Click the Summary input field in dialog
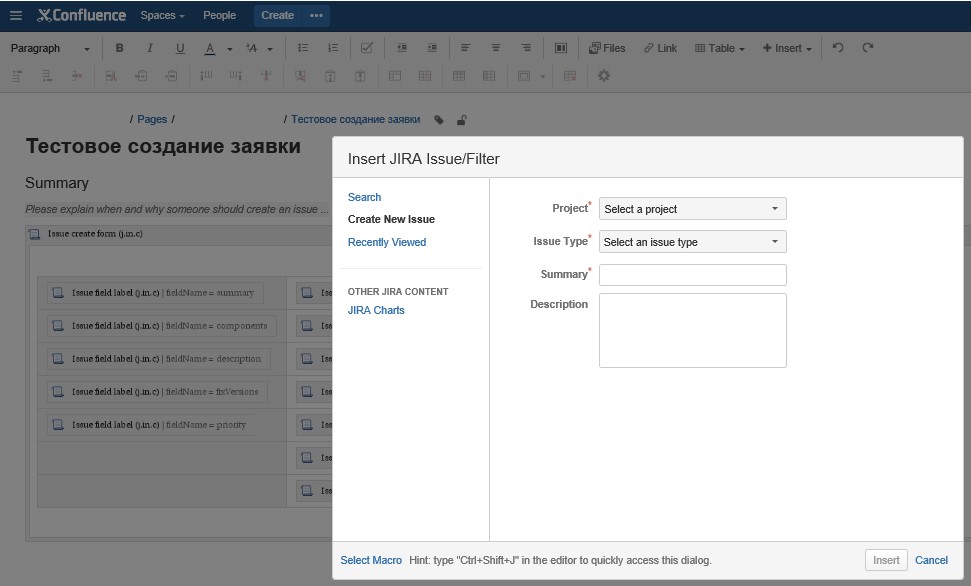971x586 pixels. click(x=692, y=275)
